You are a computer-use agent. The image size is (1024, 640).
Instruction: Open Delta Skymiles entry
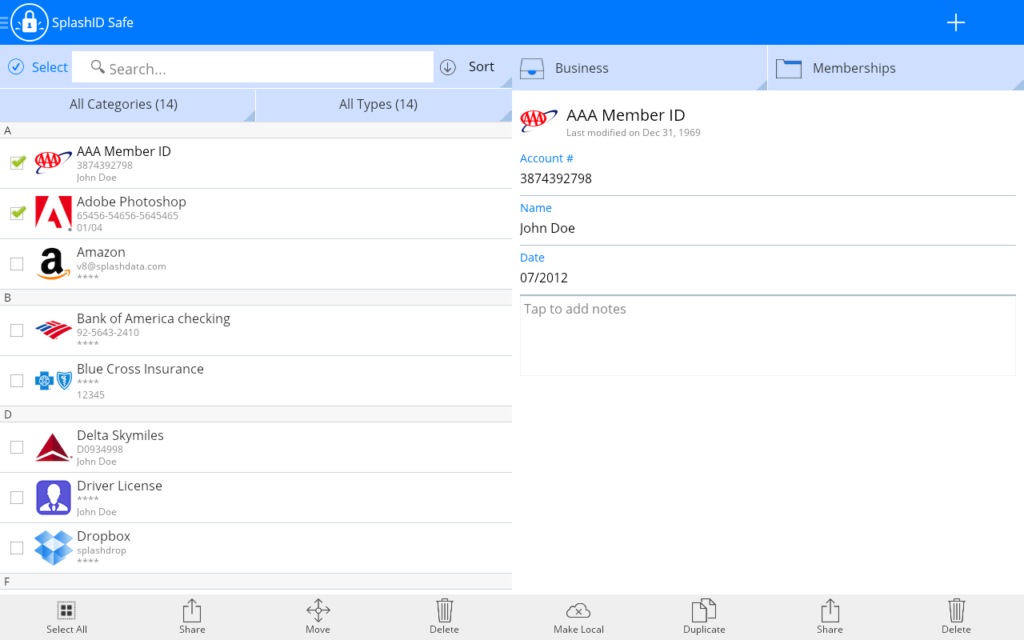[x=256, y=447]
